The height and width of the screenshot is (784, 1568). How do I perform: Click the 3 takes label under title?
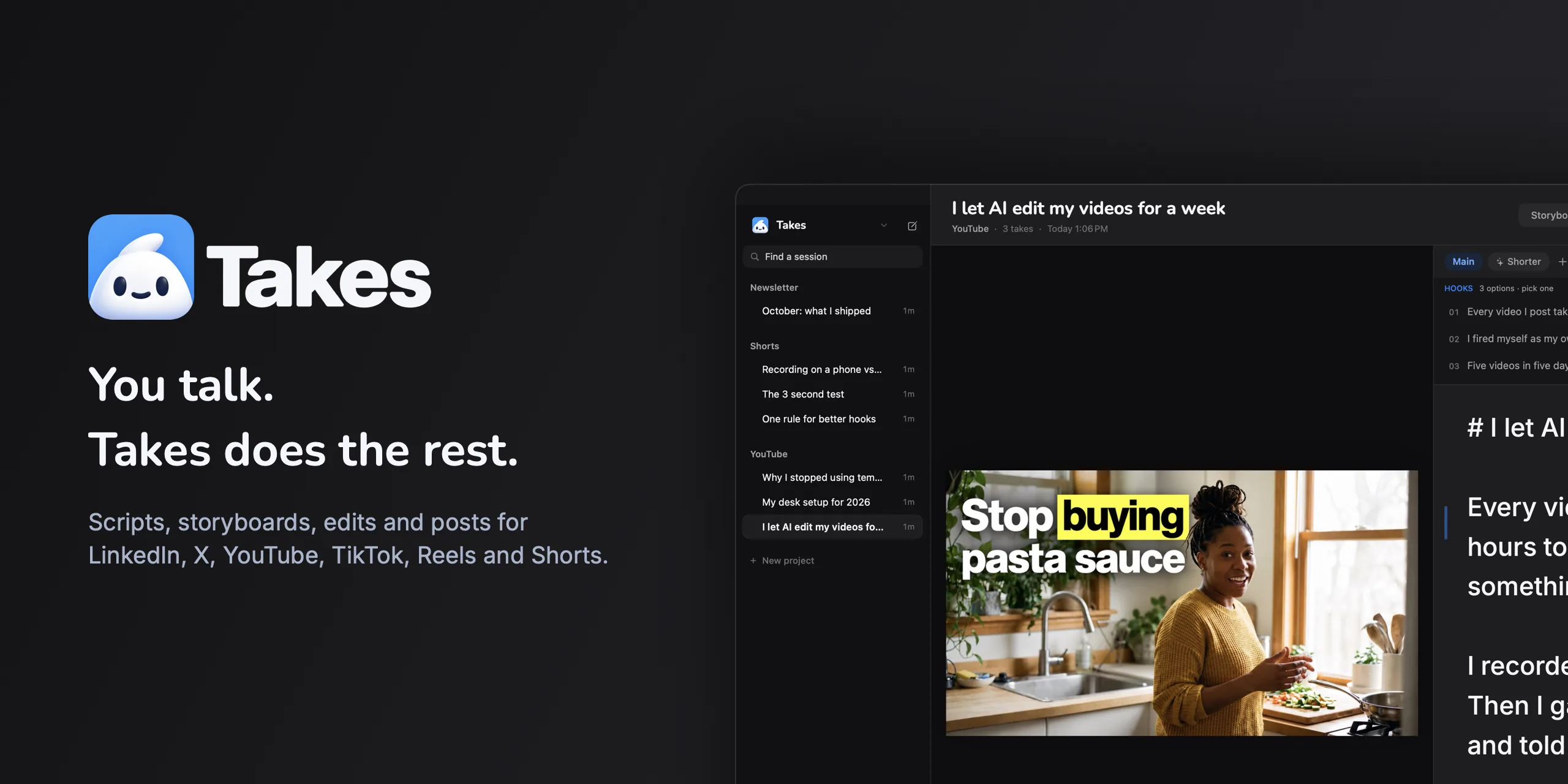pyautogui.click(x=1017, y=228)
